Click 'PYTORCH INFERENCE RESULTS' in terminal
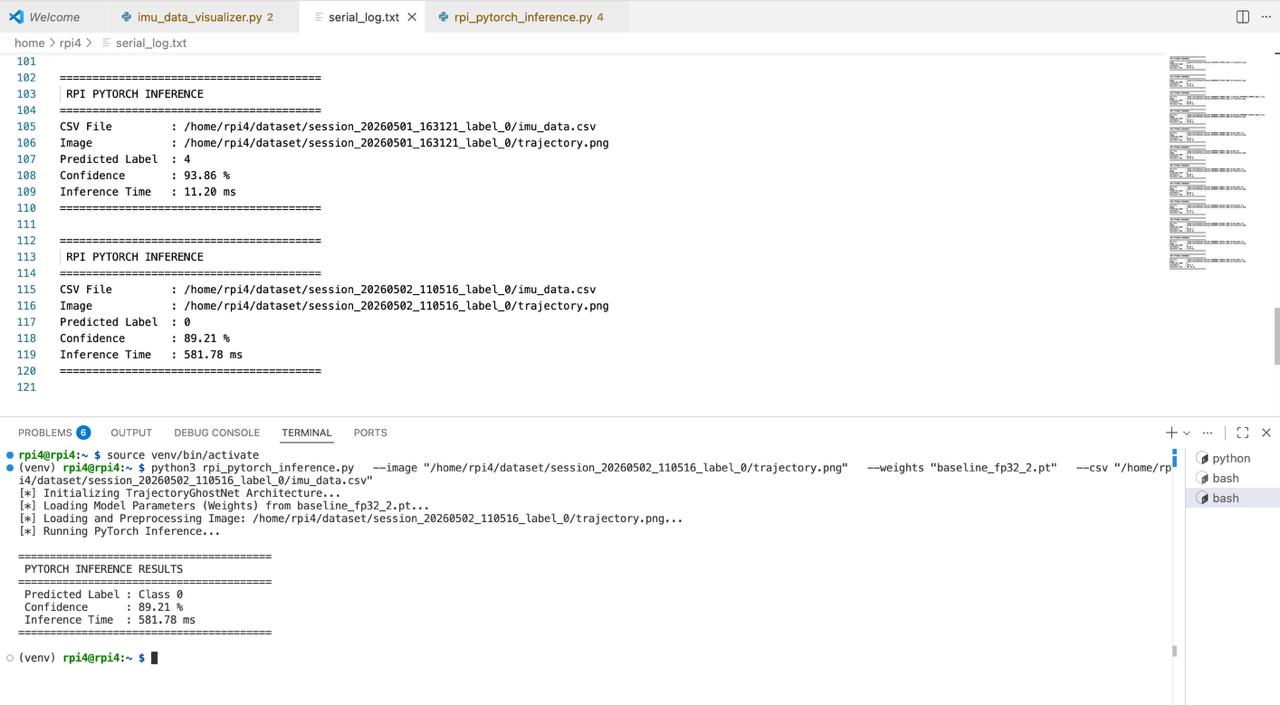Image resolution: width=1280 pixels, height=705 pixels. (x=104, y=569)
